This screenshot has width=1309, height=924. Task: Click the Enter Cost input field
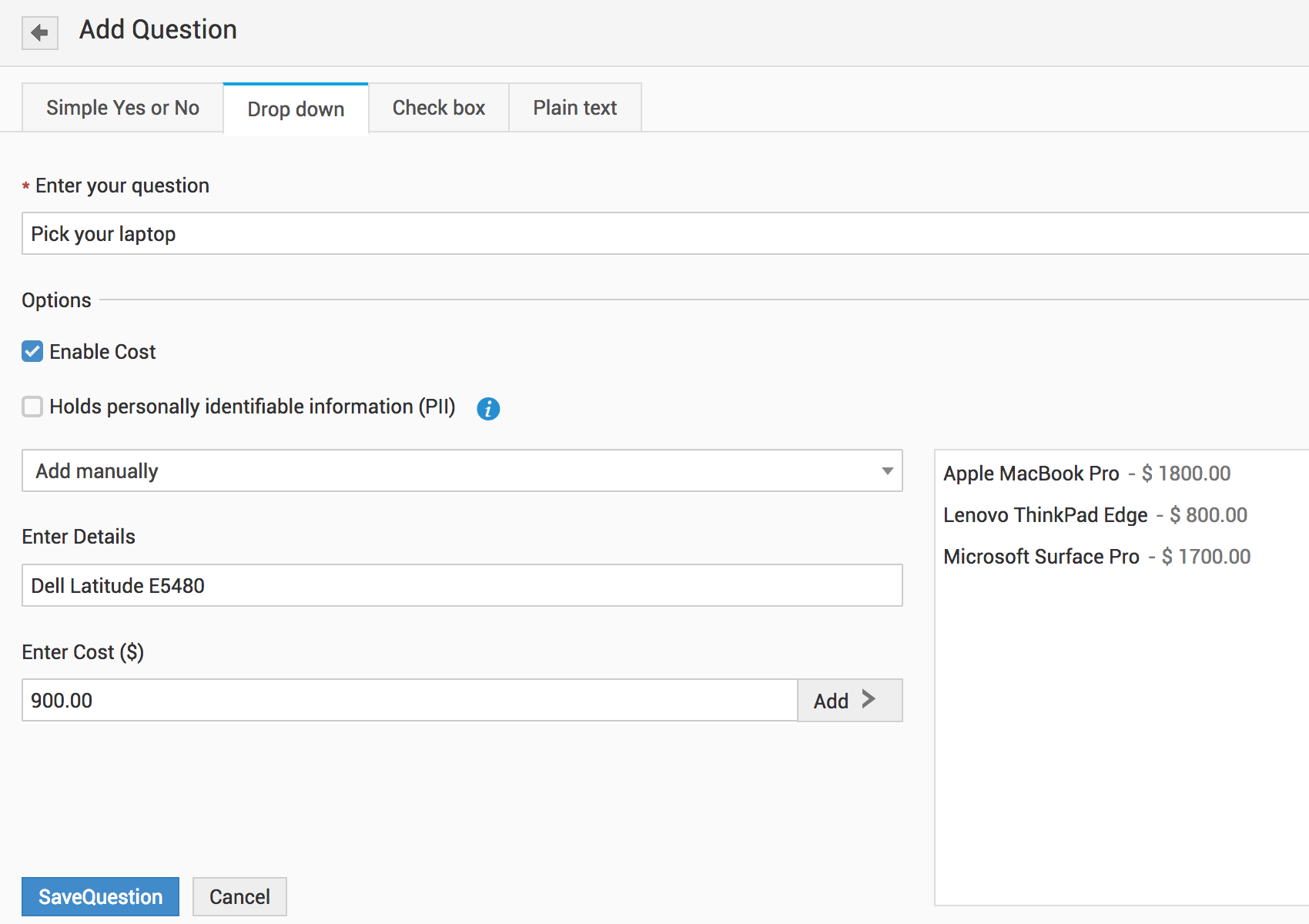[408, 701]
